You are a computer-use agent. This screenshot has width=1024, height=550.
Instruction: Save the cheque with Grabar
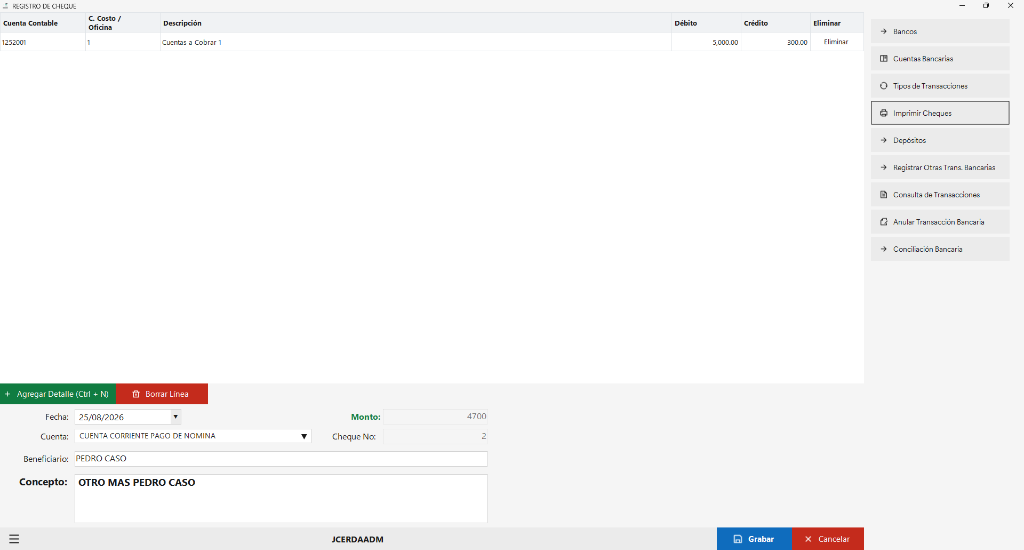754,539
